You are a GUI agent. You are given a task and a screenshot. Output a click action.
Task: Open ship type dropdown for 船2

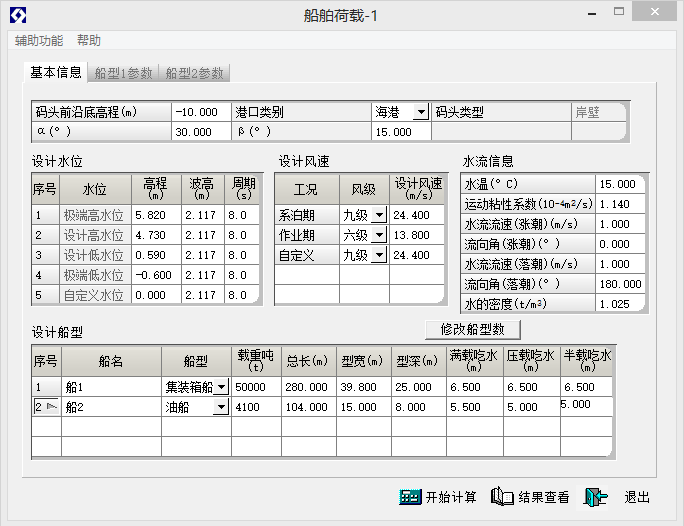[221, 407]
